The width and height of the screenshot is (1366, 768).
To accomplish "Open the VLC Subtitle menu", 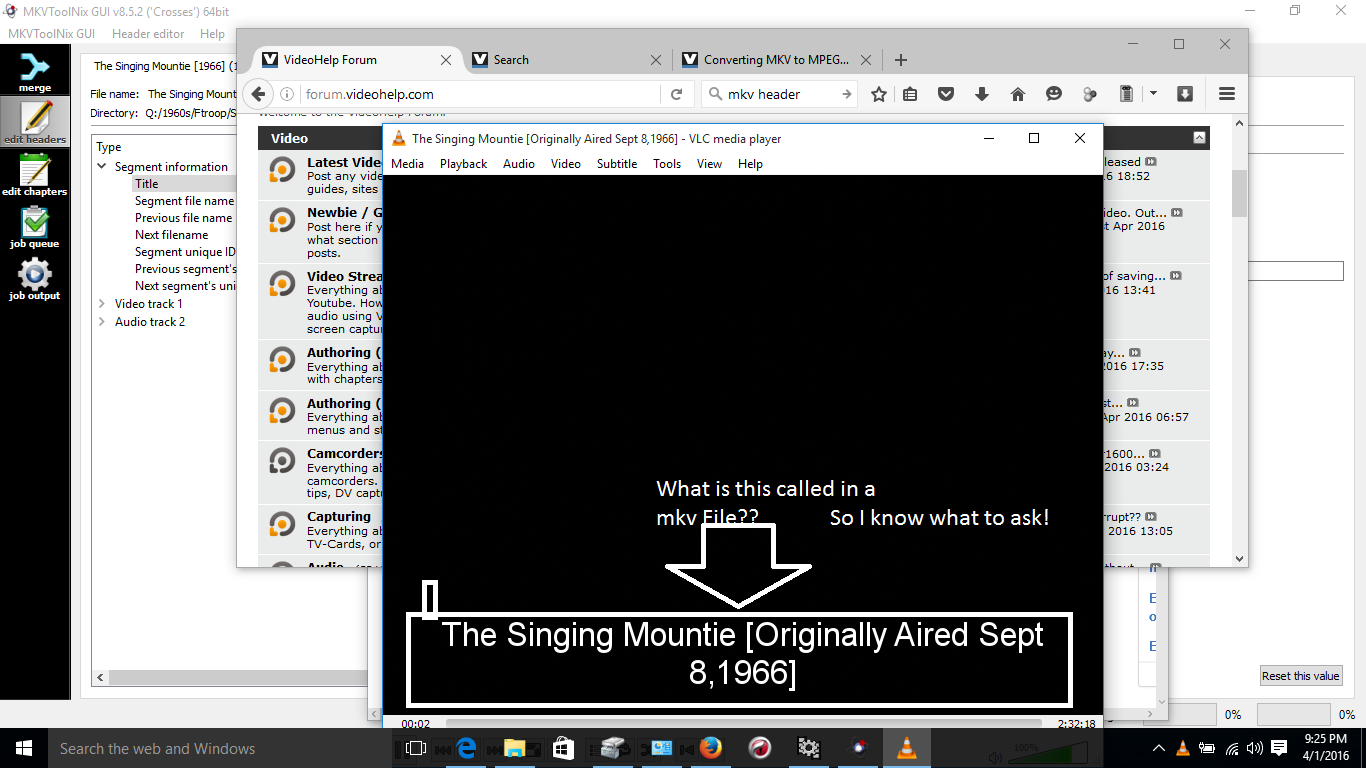I will (x=617, y=164).
